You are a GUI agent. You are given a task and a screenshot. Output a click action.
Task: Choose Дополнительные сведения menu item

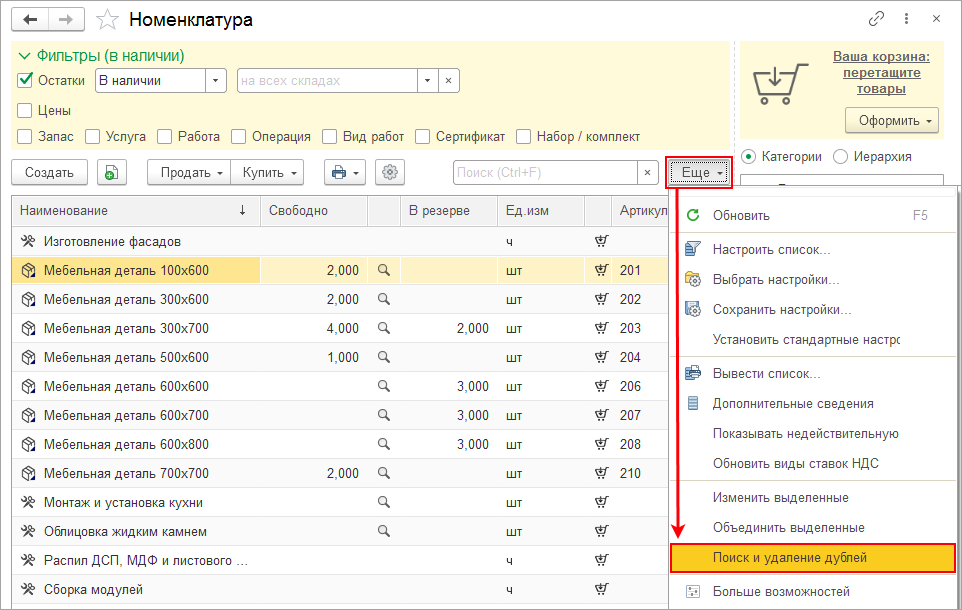814,404
